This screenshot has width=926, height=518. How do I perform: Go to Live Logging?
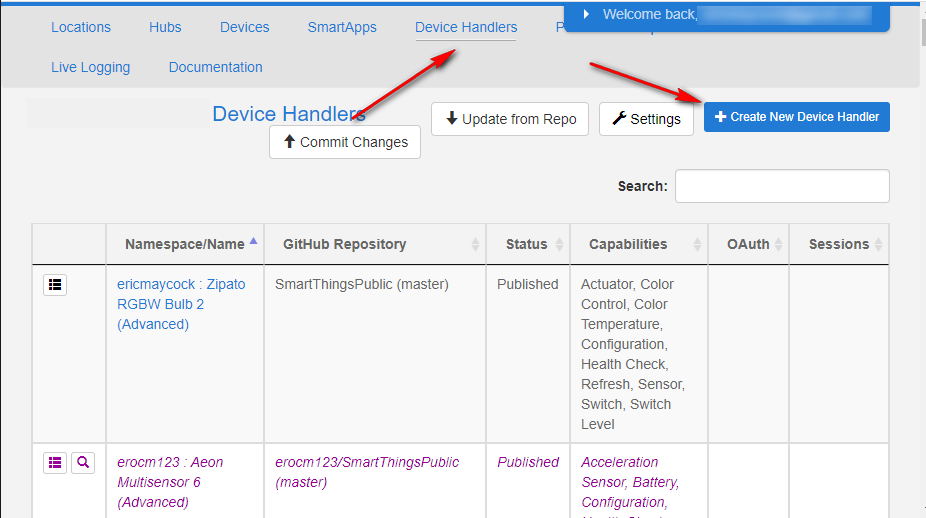tap(90, 67)
